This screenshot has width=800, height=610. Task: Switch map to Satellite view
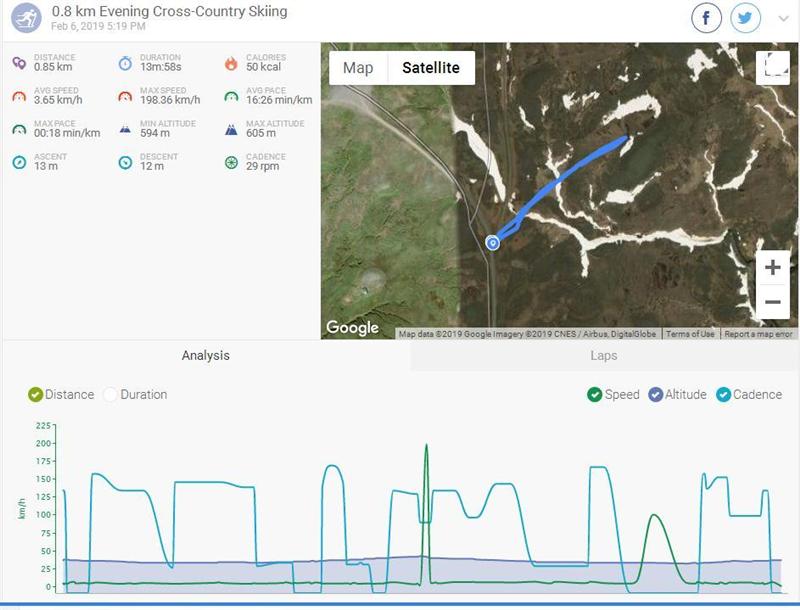(431, 68)
